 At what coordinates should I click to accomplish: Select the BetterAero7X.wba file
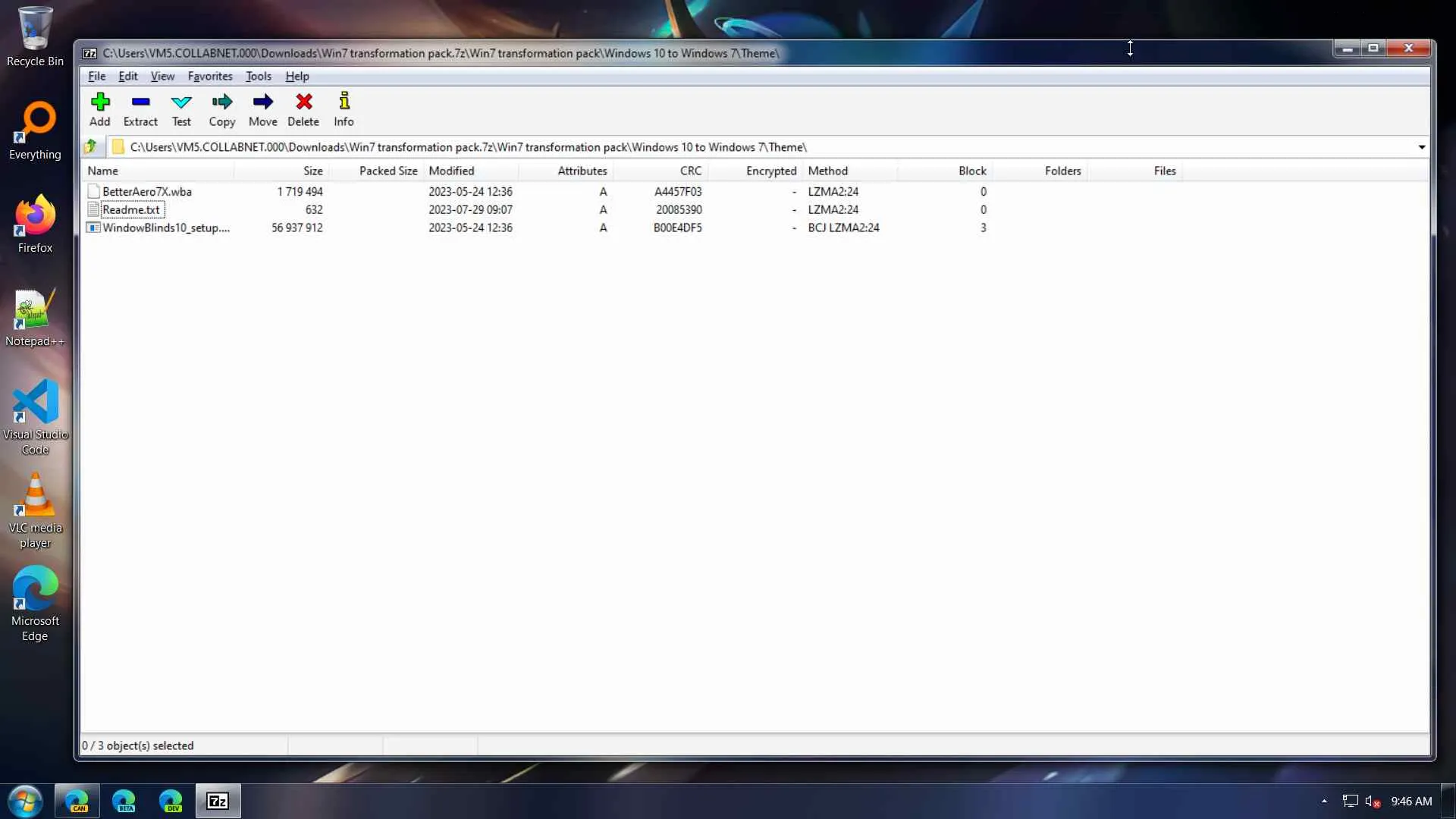146,192
